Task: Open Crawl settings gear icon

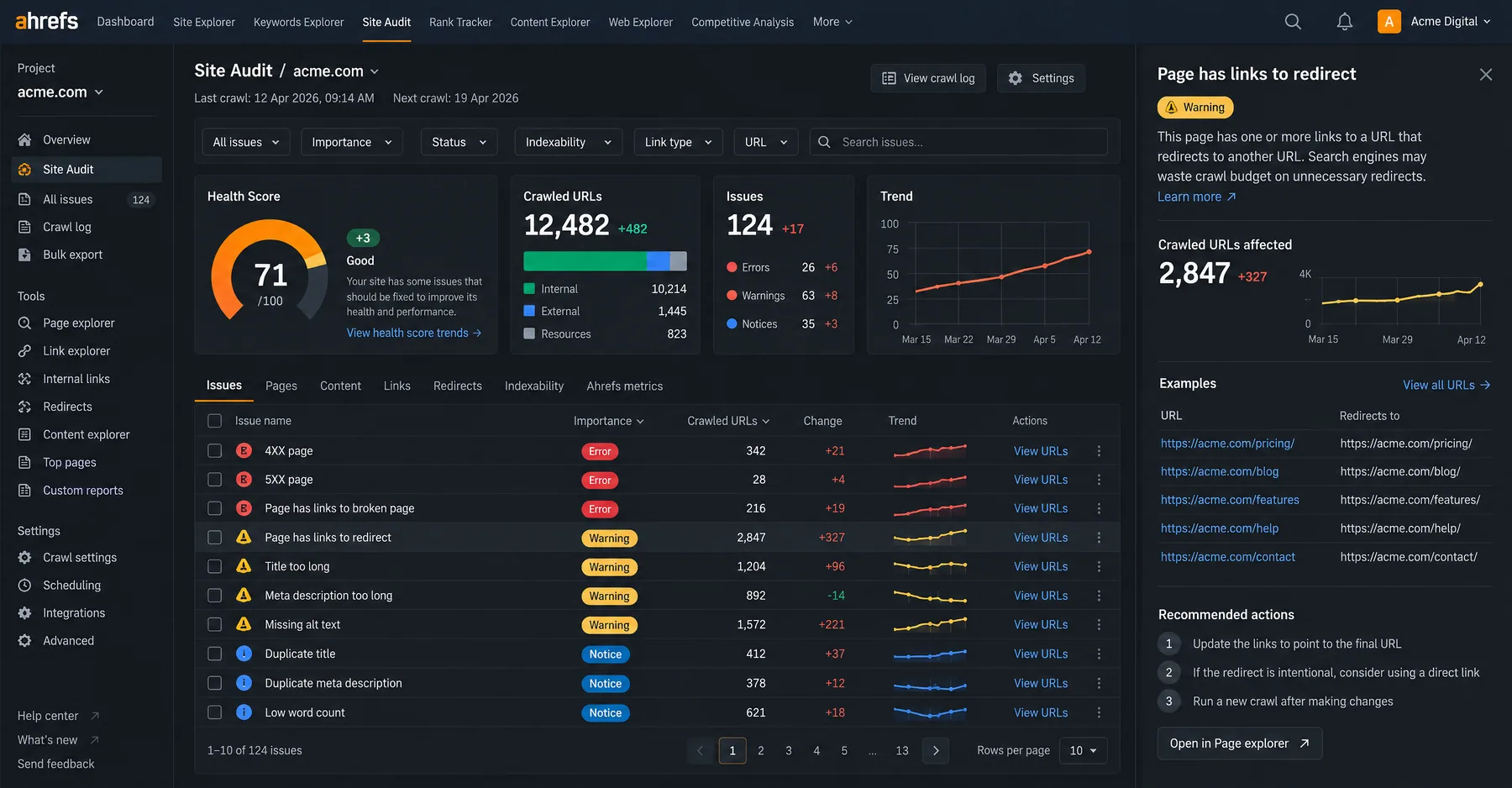Action: click(25, 557)
